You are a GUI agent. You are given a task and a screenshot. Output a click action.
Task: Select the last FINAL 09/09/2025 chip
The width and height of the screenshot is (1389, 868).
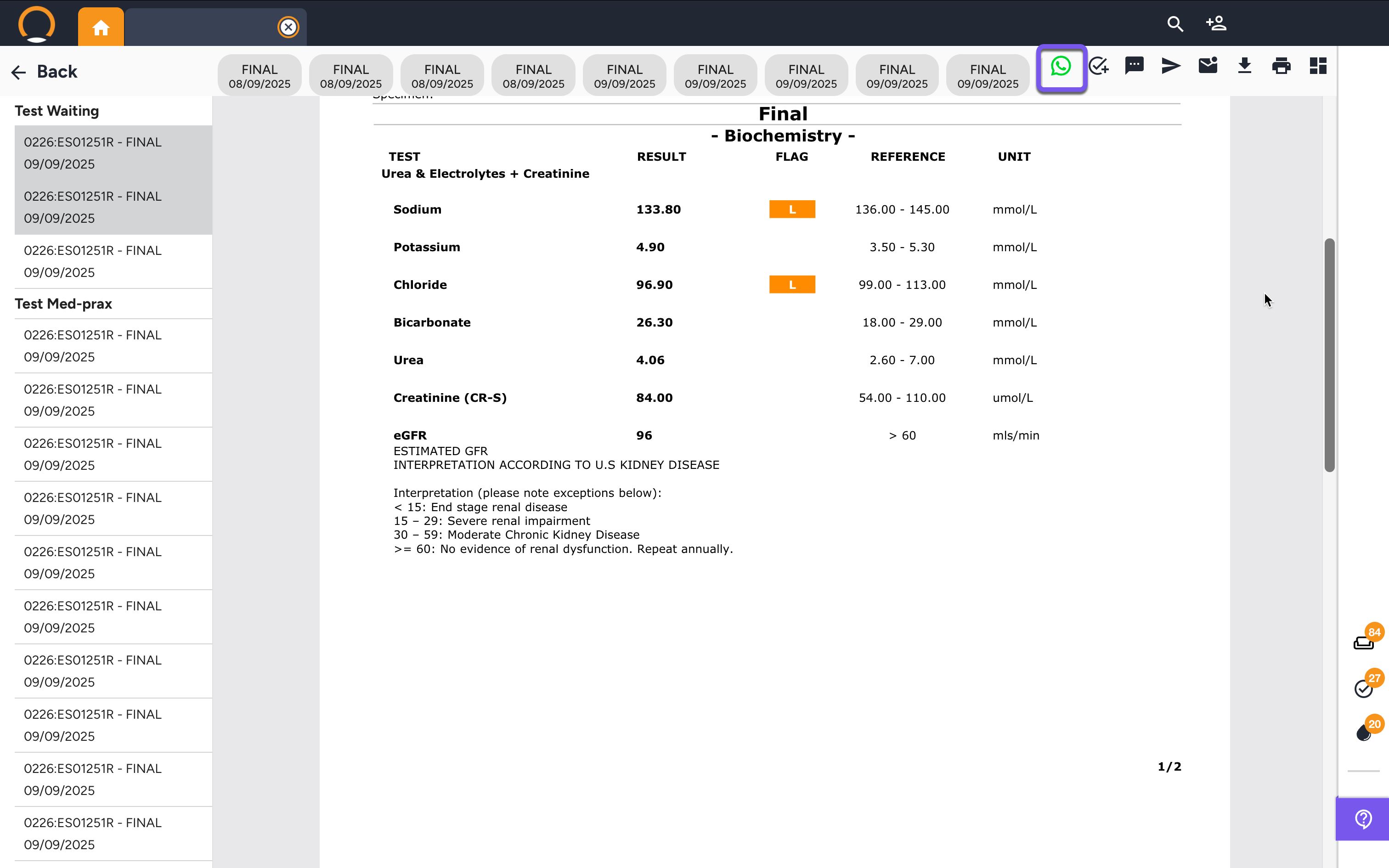(x=987, y=76)
